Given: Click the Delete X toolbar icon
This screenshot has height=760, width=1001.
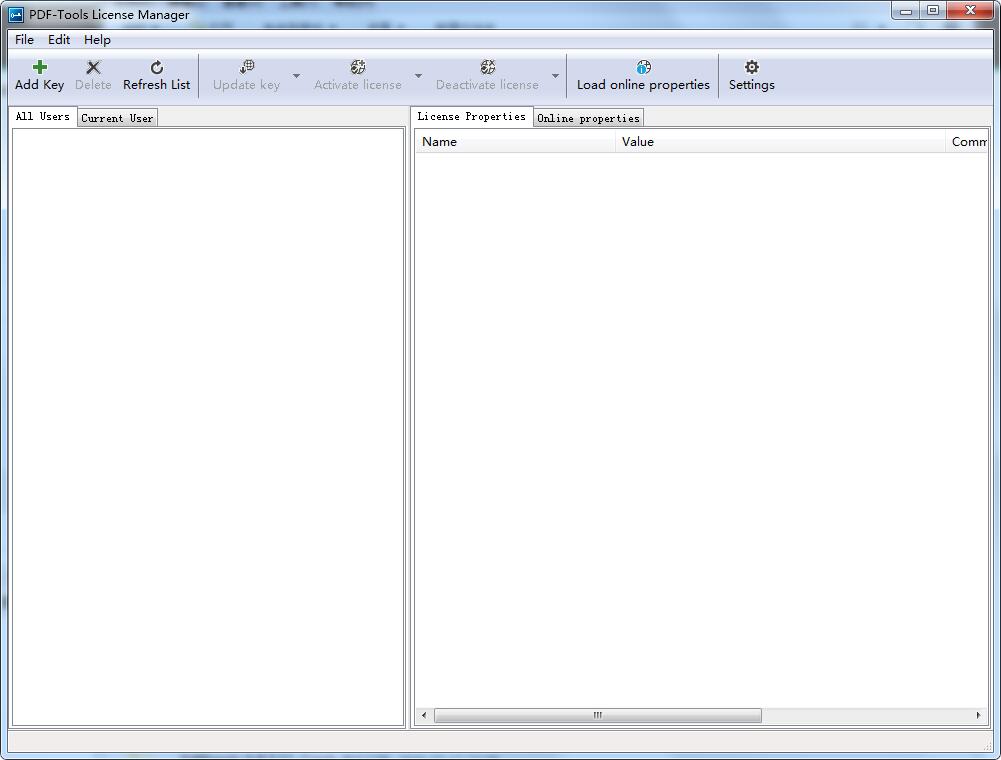Looking at the screenshot, I should tap(93, 67).
